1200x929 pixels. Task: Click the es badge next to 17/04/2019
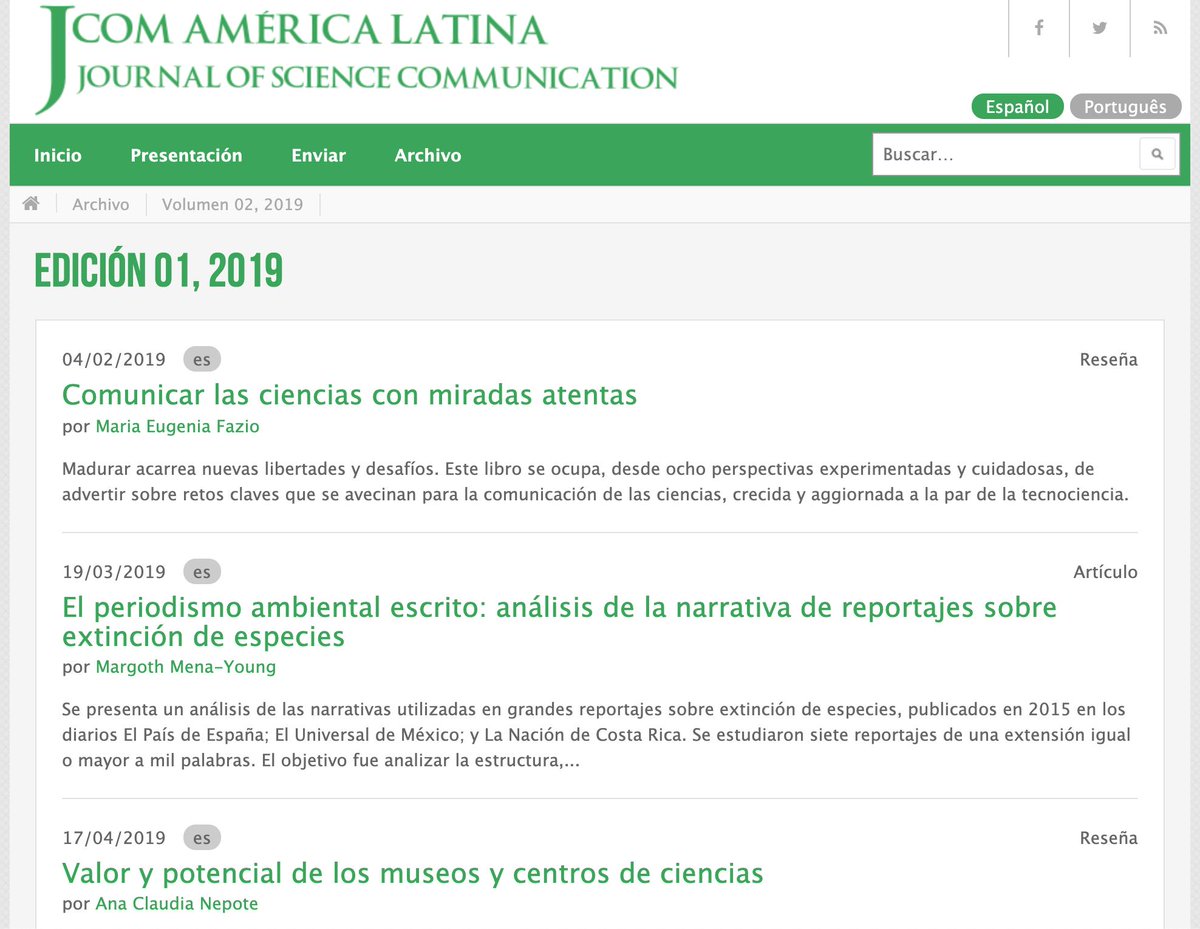tap(202, 838)
